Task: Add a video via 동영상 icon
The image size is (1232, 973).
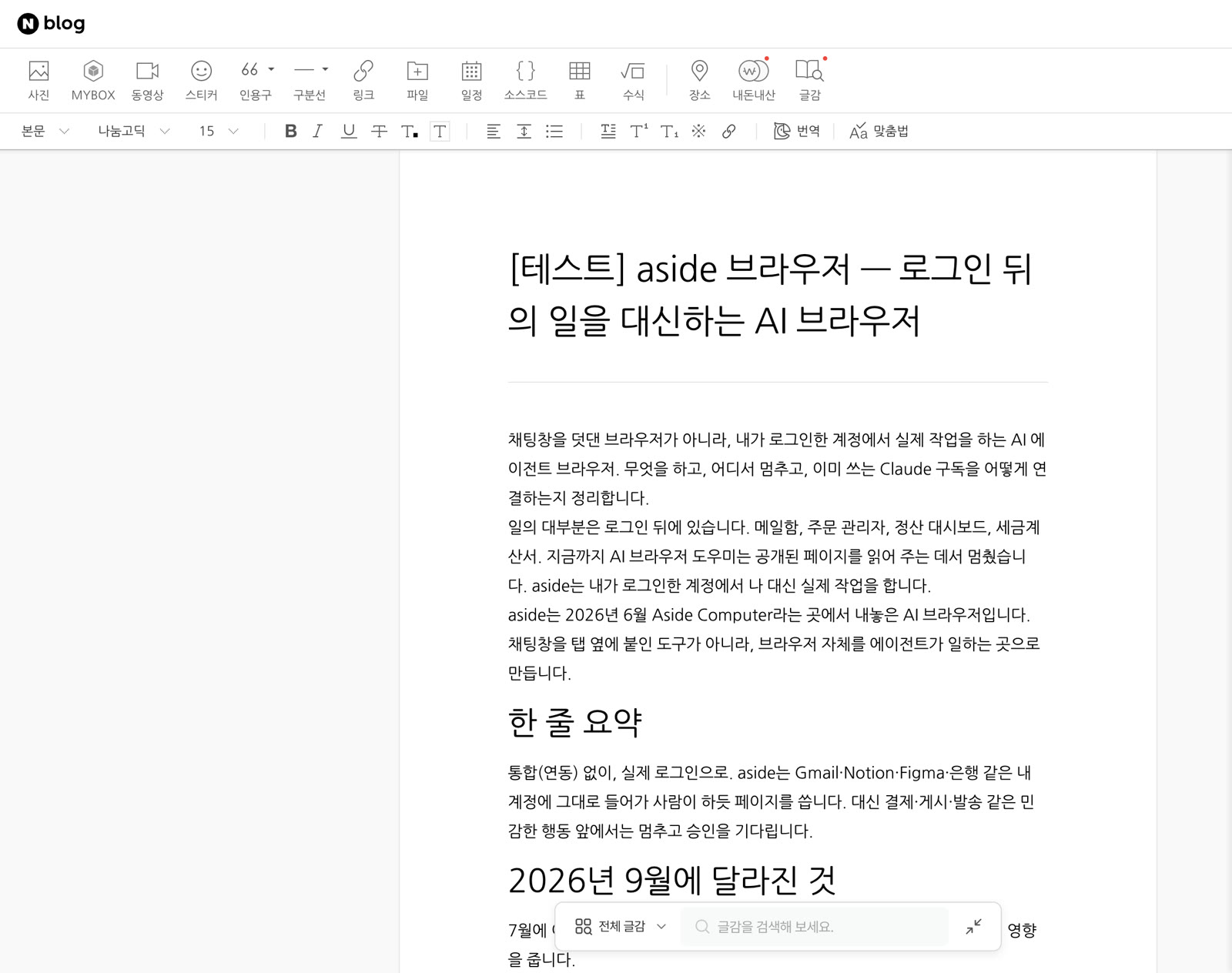Action: [147, 80]
